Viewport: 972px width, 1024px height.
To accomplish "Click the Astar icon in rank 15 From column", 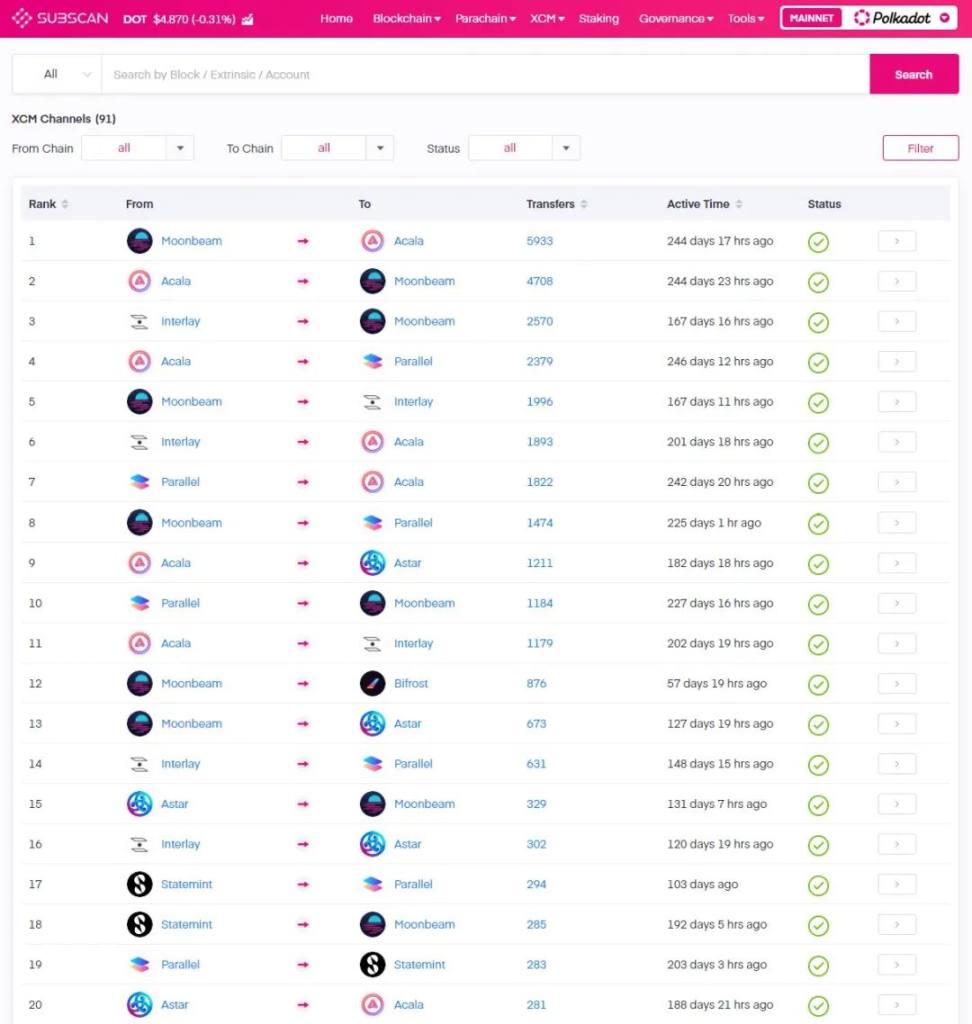I will (x=139, y=804).
